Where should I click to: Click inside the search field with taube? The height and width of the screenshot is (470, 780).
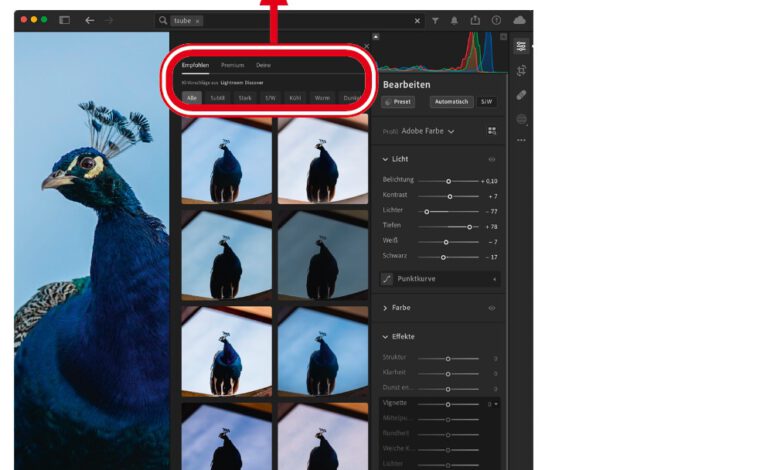pos(300,20)
